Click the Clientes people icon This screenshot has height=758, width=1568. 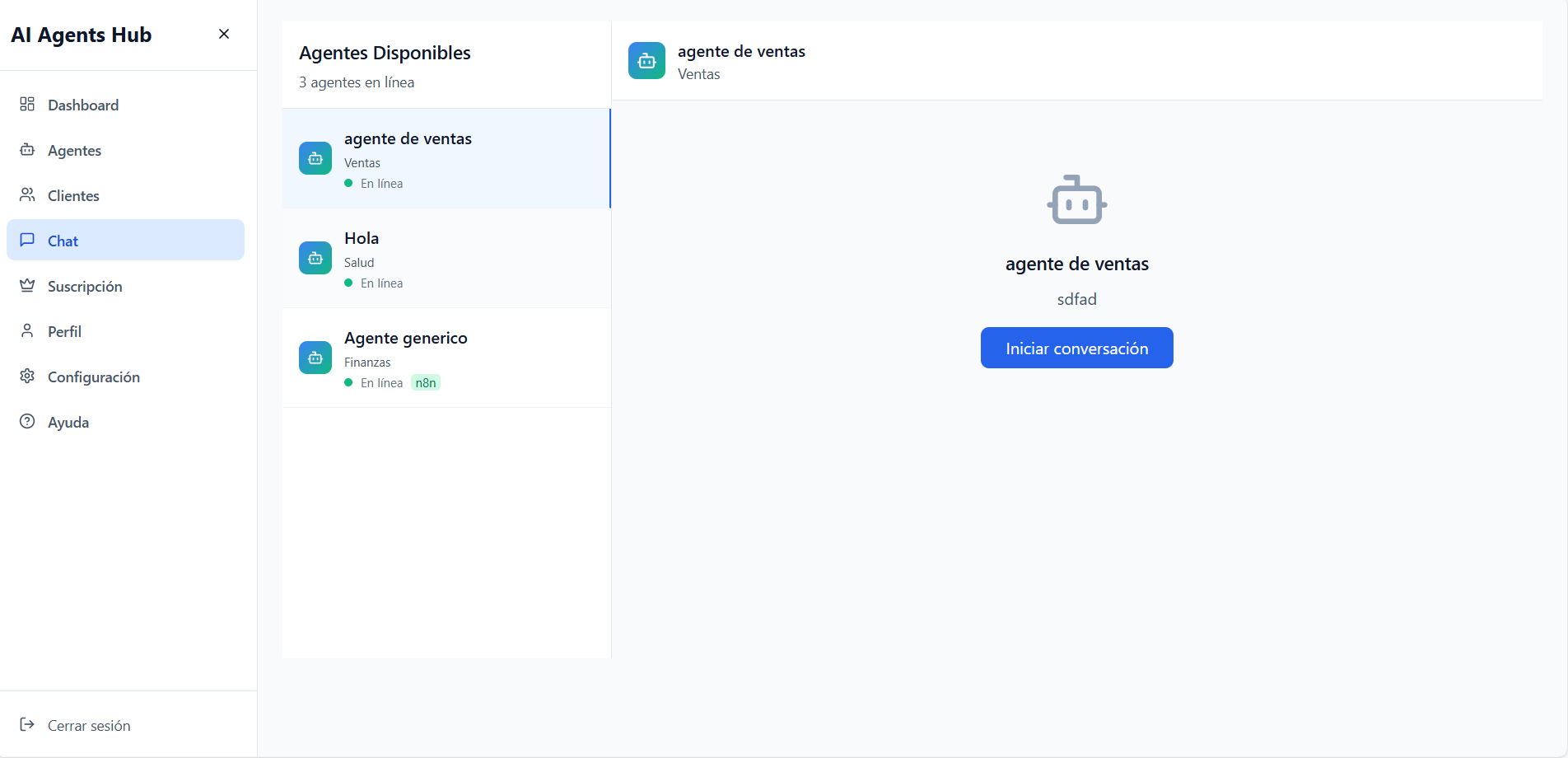[x=27, y=194]
